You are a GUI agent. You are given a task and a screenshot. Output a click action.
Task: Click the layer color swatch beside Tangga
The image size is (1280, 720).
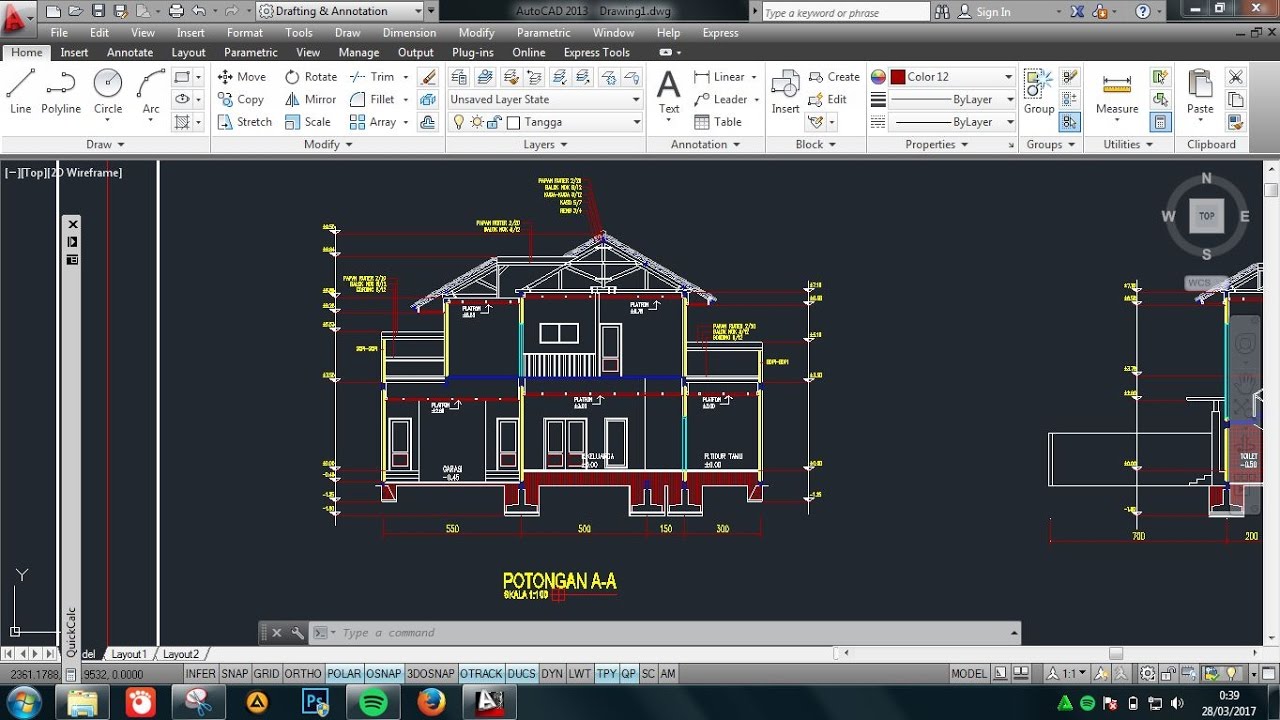click(x=514, y=122)
